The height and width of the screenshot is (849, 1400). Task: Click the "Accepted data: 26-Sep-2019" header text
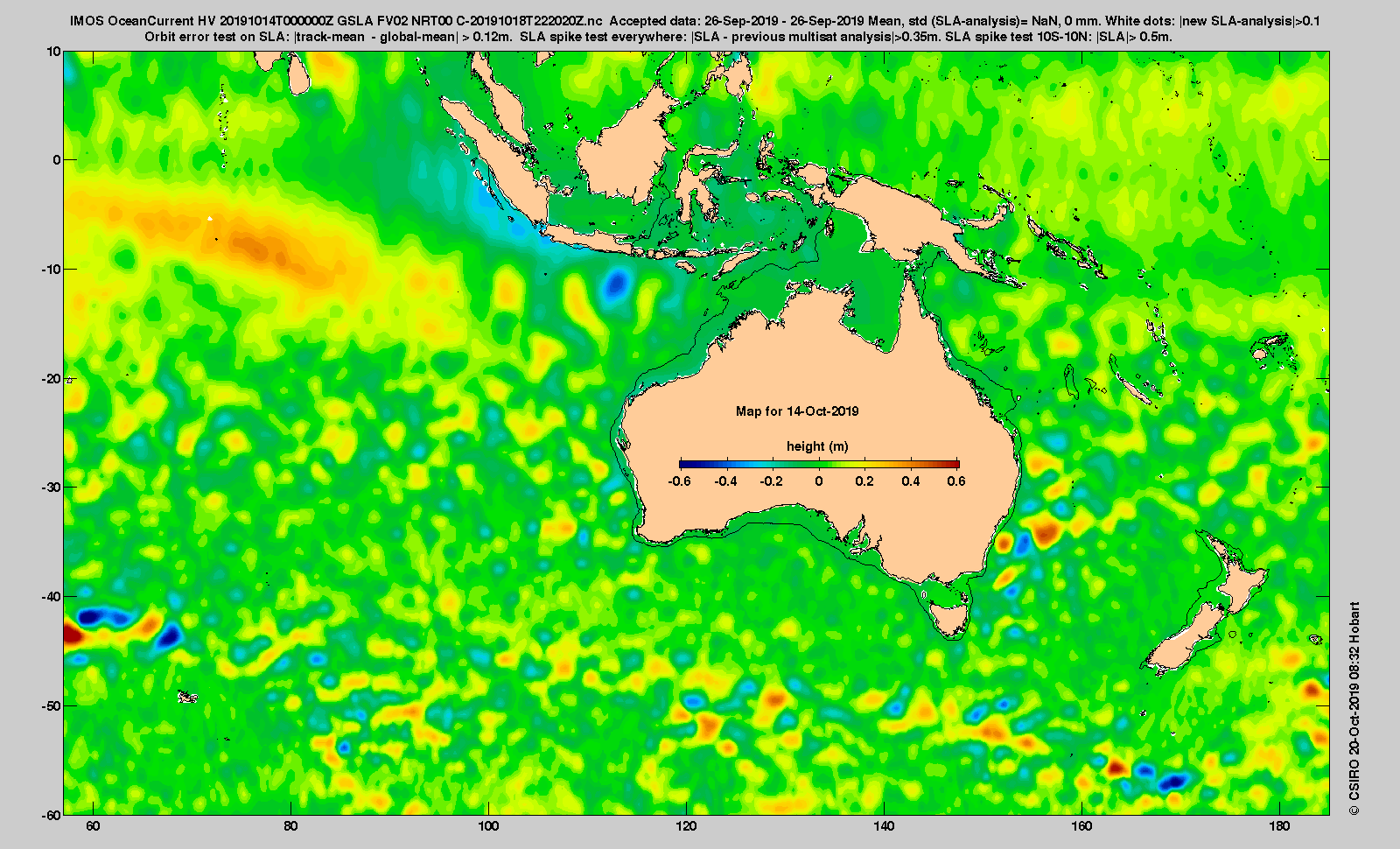pyautogui.click(x=693, y=21)
